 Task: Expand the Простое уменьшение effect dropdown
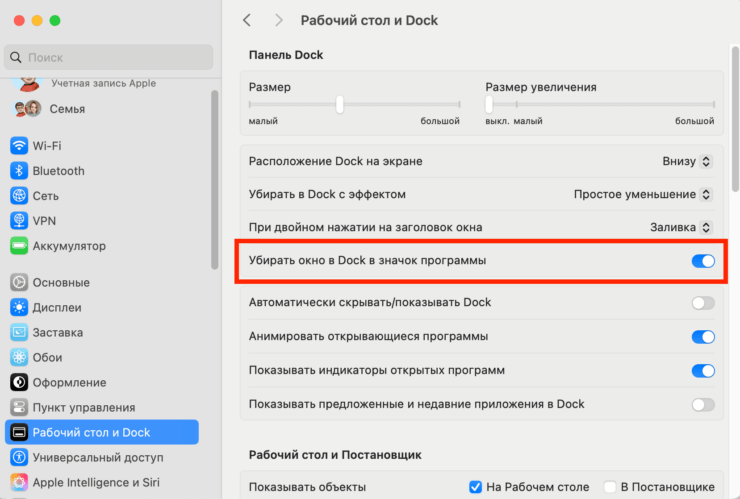[x=643, y=194]
